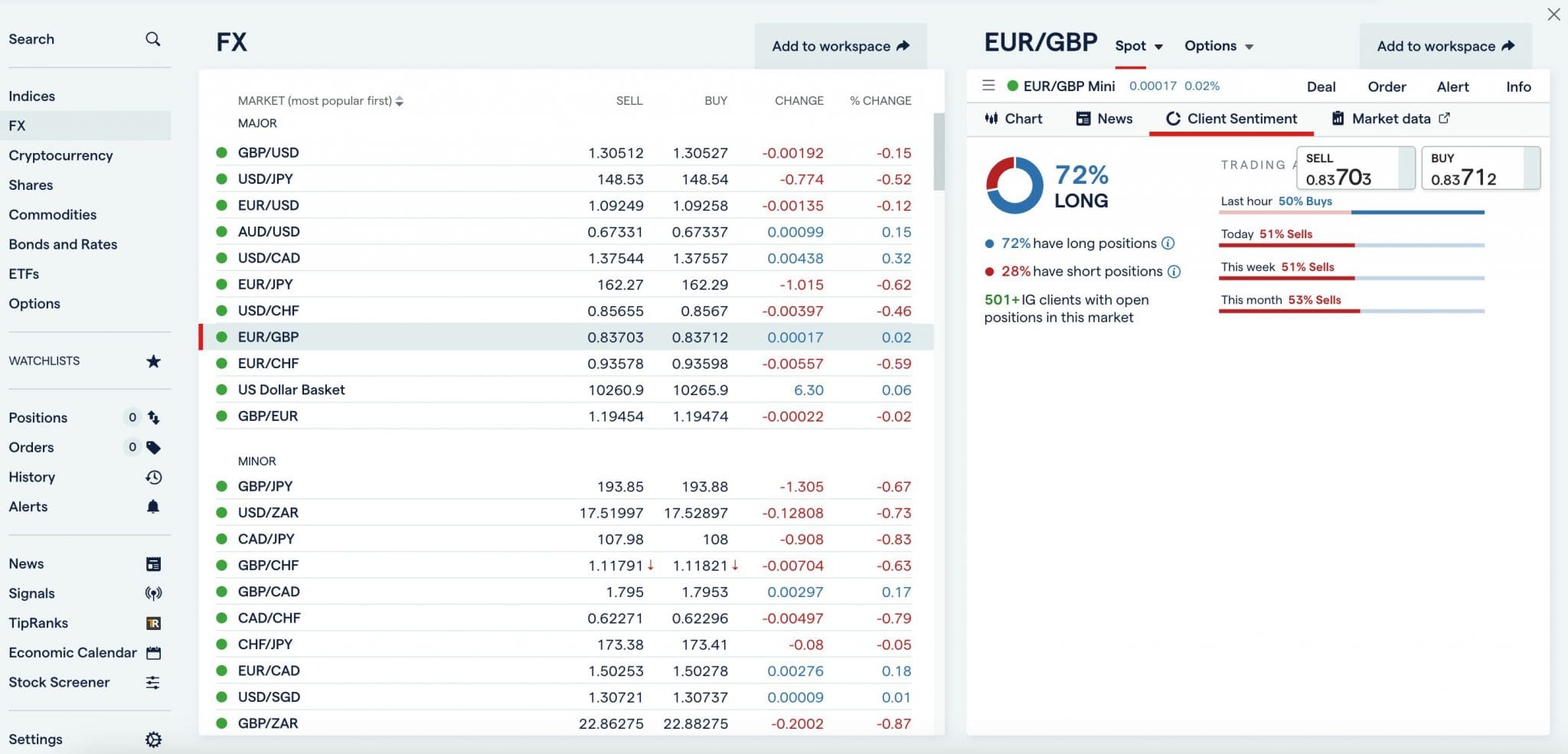Viewport: 1568px width, 754px height.
Task: Expand the Spot dropdown
Action: pyautogui.click(x=1138, y=46)
